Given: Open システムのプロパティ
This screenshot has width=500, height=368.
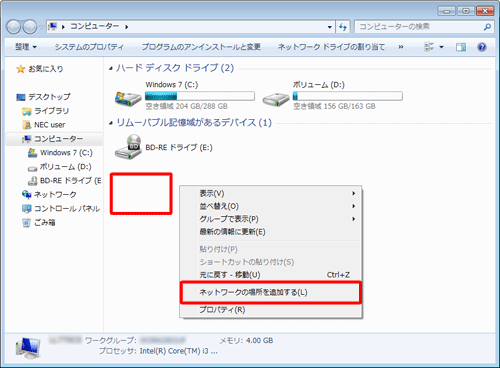Looking at the screenshot, I should 89,47.
